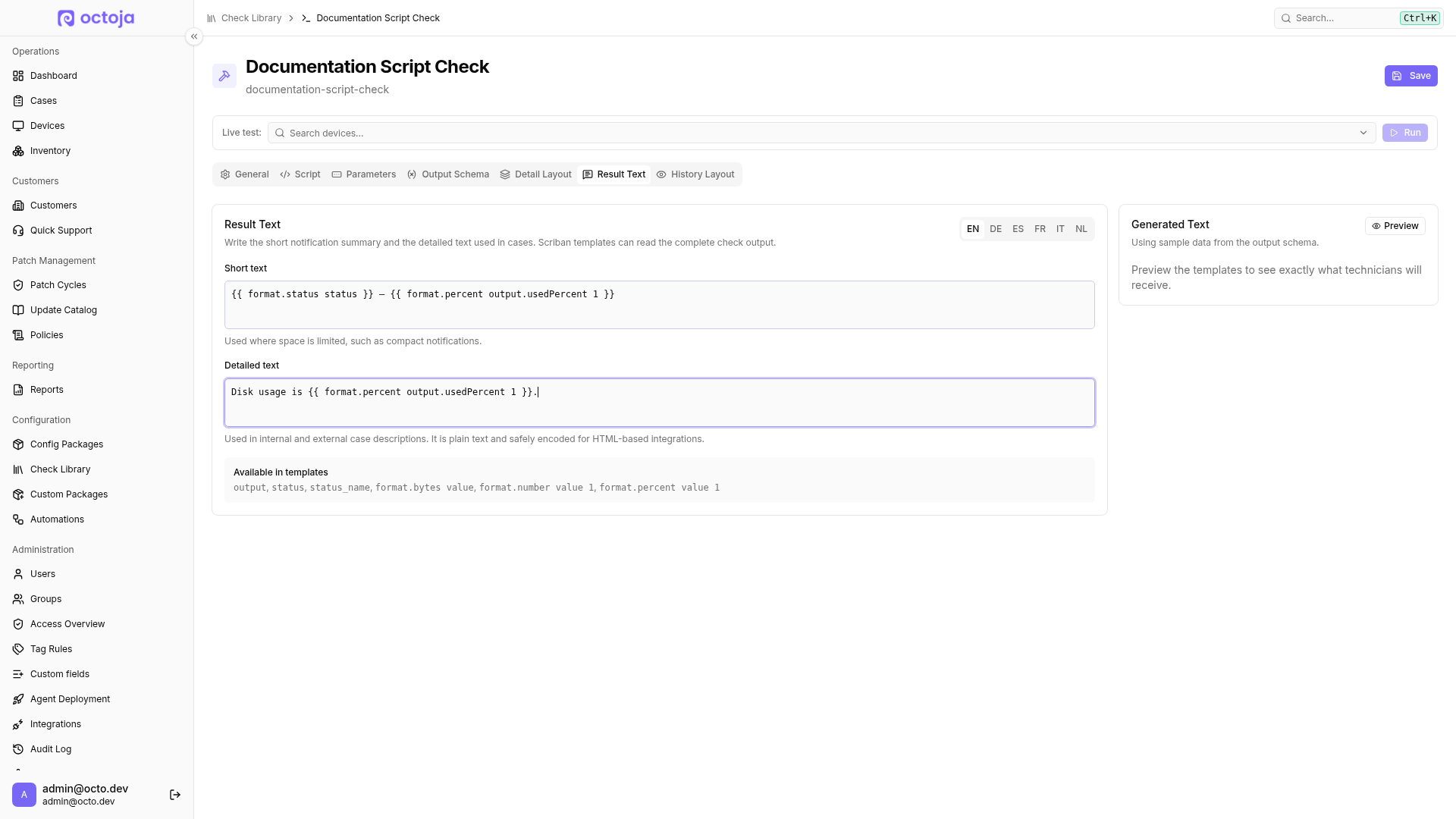Save the check with Save button
This screenshot has width=1456, height=819.
click(x=1410, y=76)
